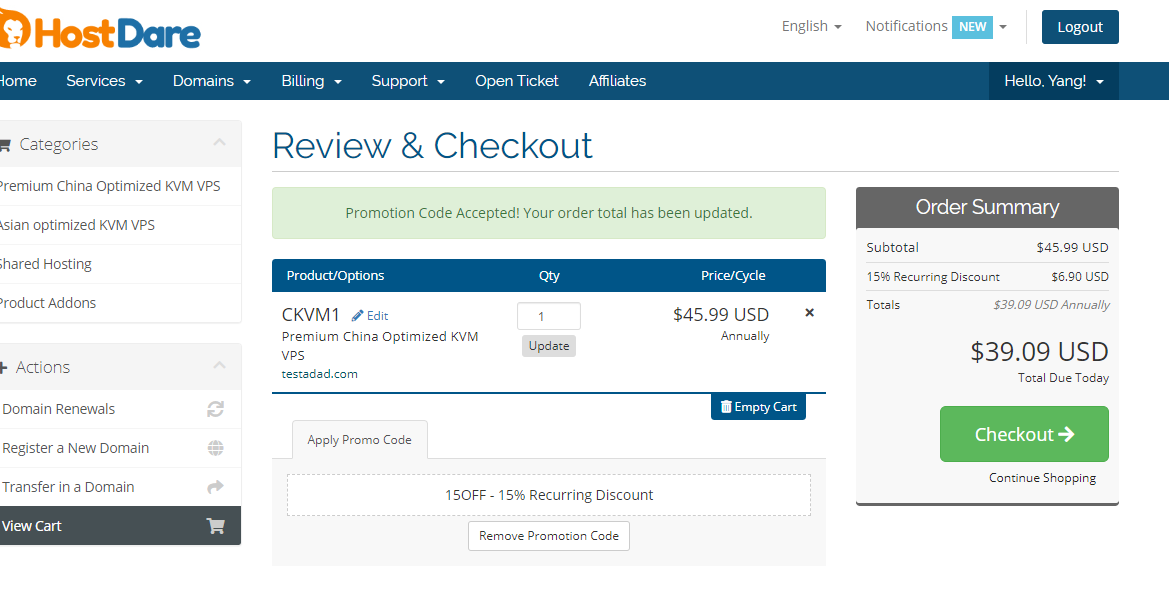1169x590 pixels.
Task: Click the green Checkout button
Action: 1023,434
